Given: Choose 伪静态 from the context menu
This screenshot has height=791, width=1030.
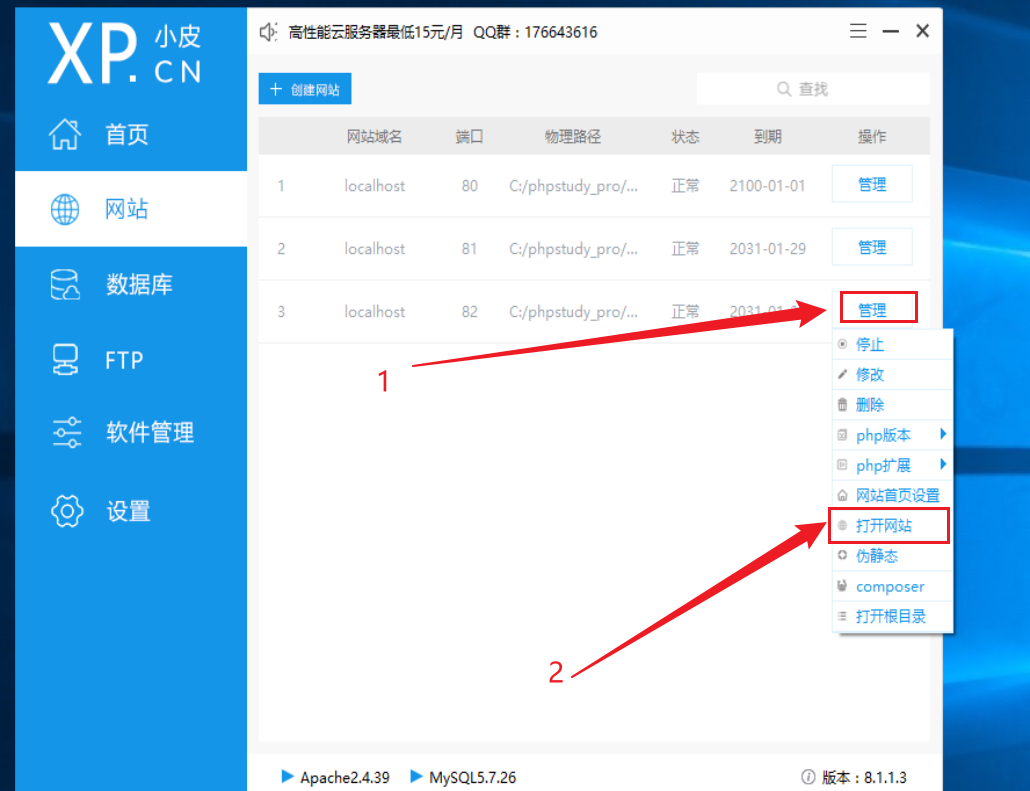Looking at the screenshot, I should coord(893,556).
